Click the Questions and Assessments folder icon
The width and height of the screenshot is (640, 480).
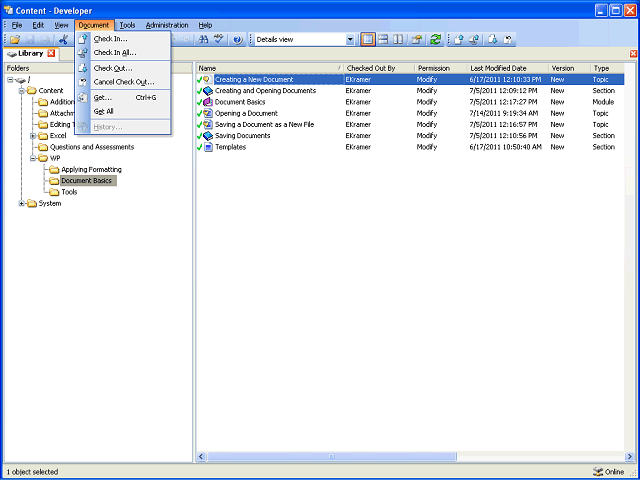click(43, 147)
